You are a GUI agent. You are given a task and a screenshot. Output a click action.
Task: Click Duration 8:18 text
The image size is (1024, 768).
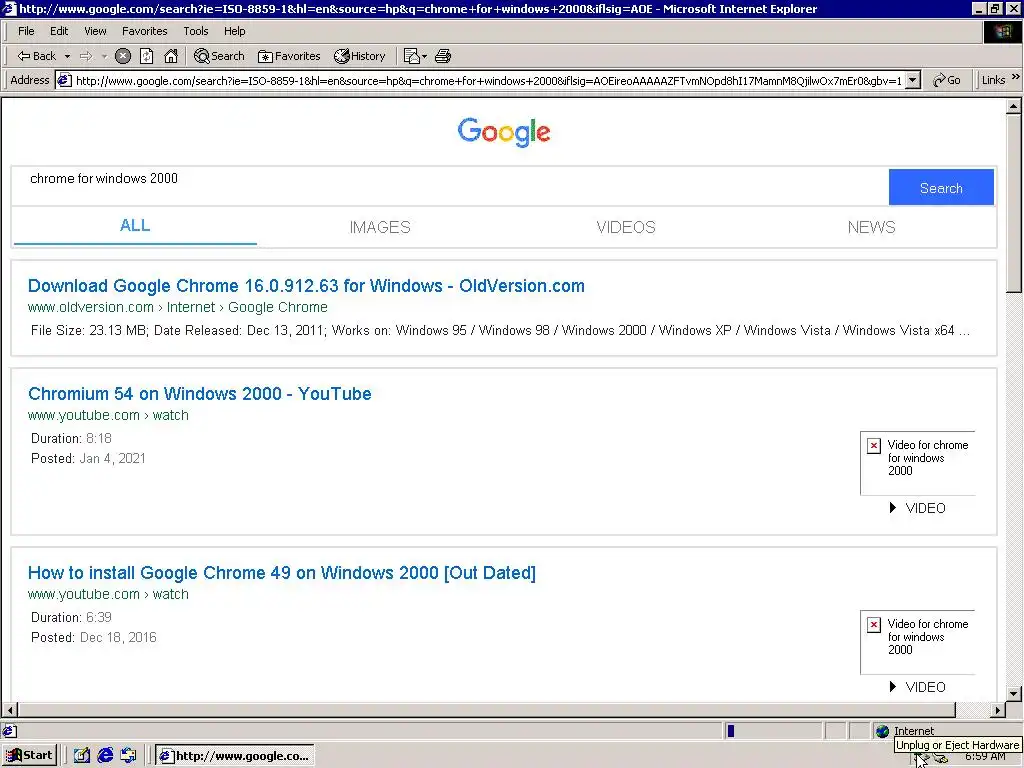pyautogui.click(x=71, y=438)
